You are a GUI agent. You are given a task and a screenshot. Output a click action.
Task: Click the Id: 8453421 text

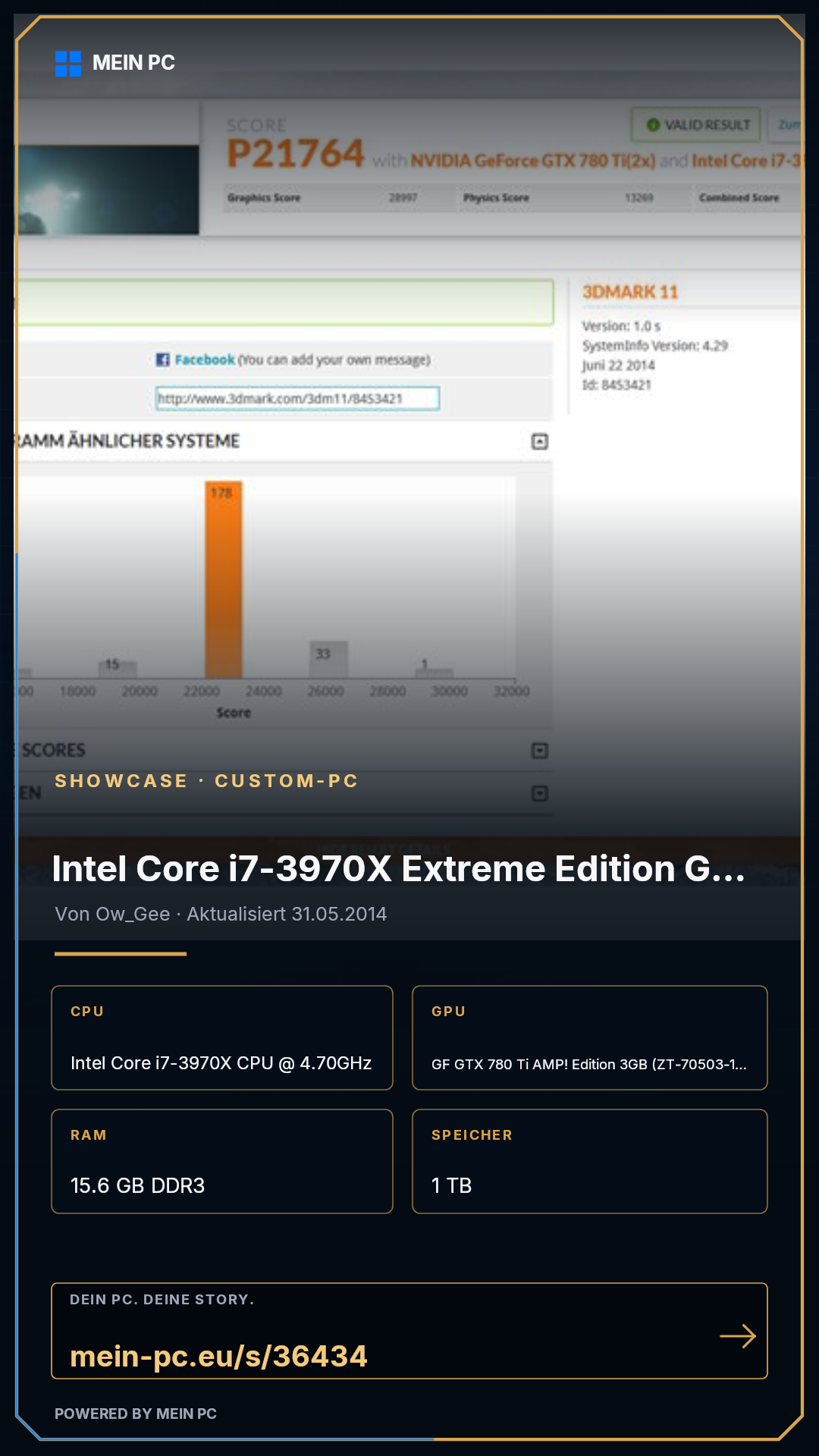[617, 385]
